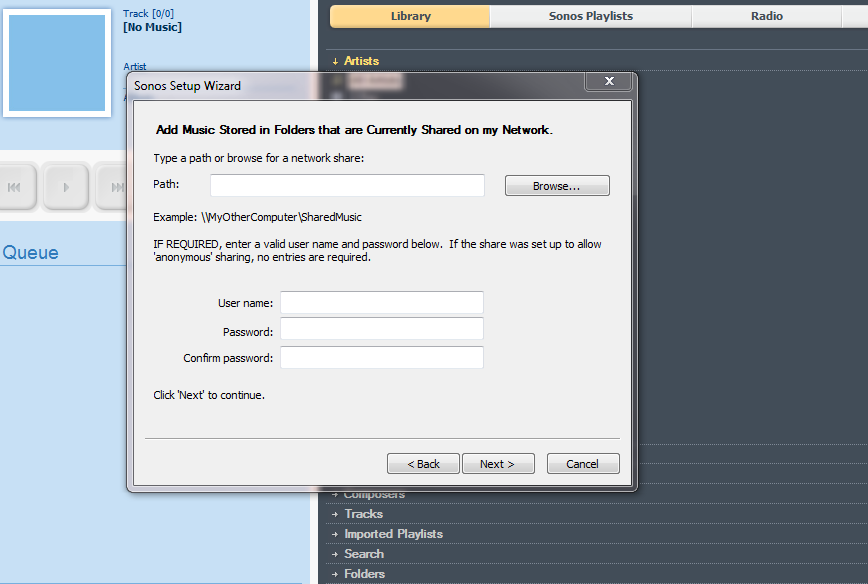This screenshot has height=584, width=868.
Task: Expand the Composers section
Action: [x=369, y=494]
